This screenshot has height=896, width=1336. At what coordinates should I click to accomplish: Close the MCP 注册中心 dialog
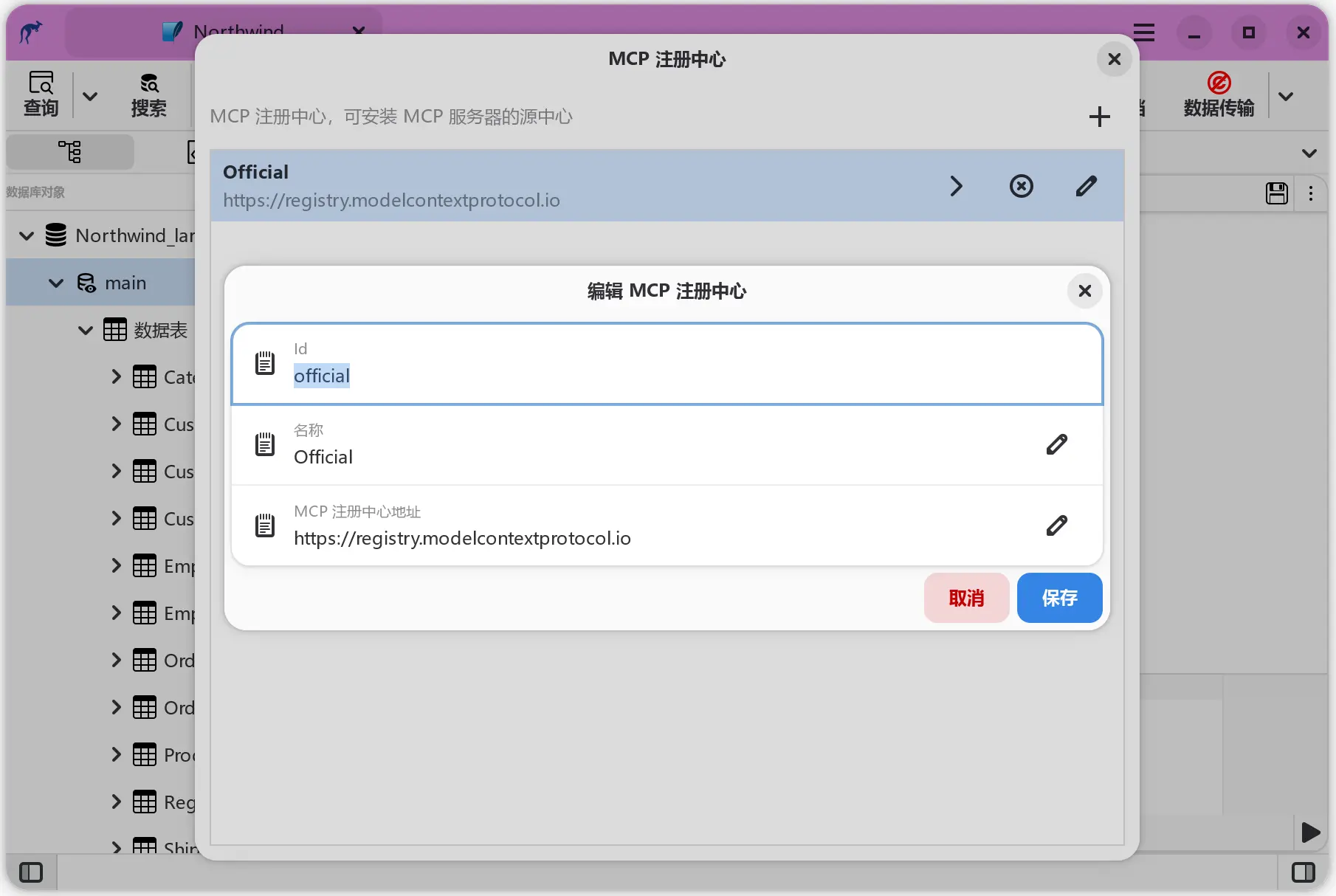tap(1114, 59)
